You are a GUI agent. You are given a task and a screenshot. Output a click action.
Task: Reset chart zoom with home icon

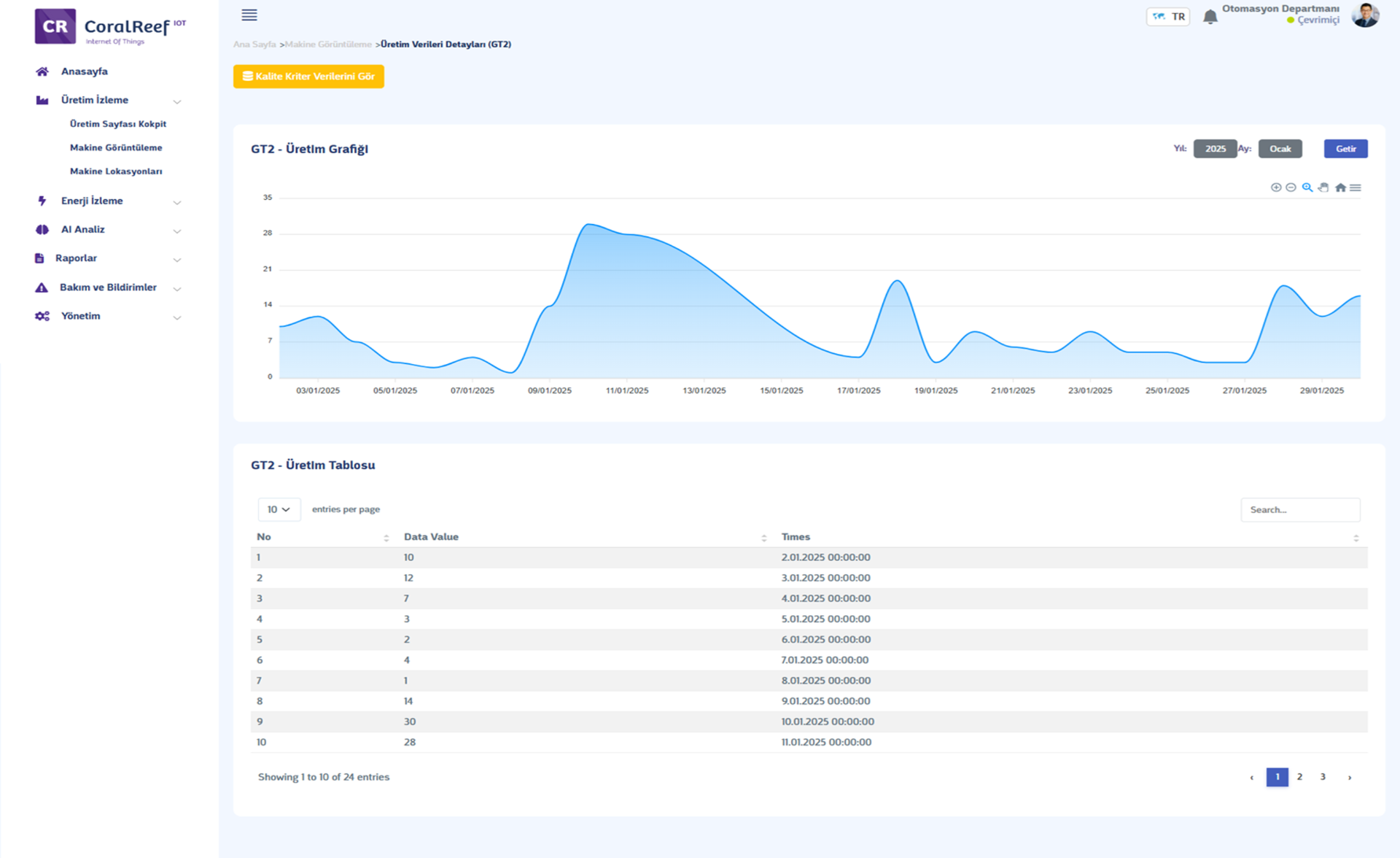1340,188
